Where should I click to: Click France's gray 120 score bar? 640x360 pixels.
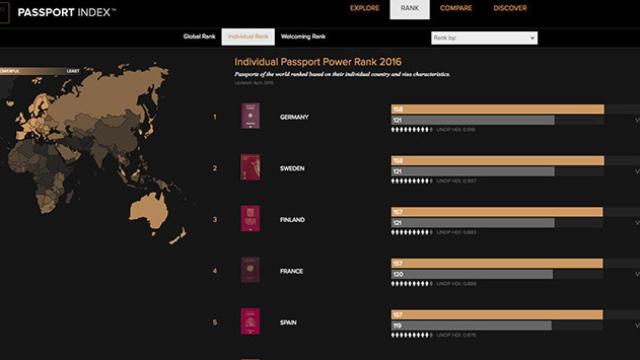tap(472, 274)
